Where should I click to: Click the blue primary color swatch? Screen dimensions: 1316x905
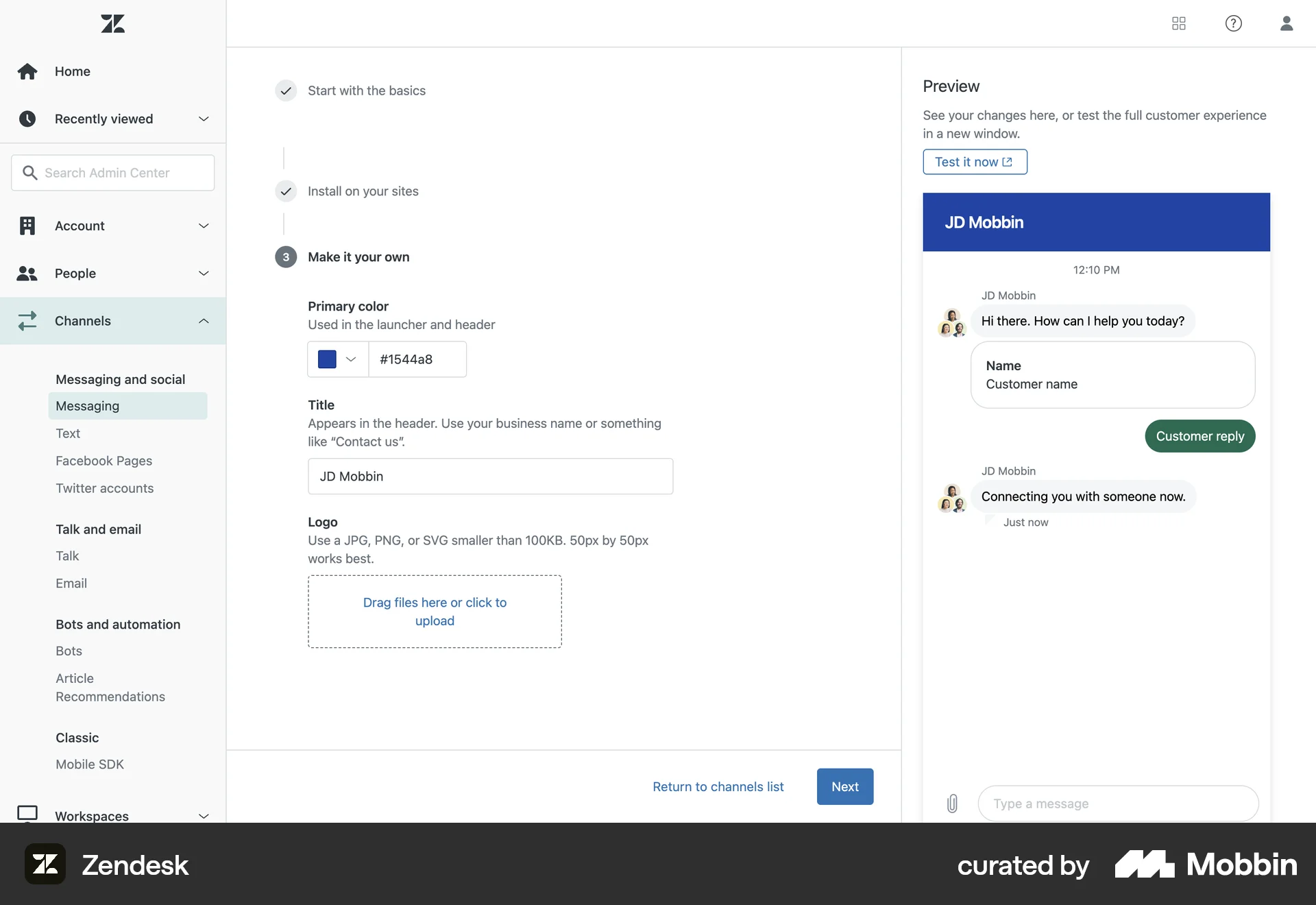327,359
